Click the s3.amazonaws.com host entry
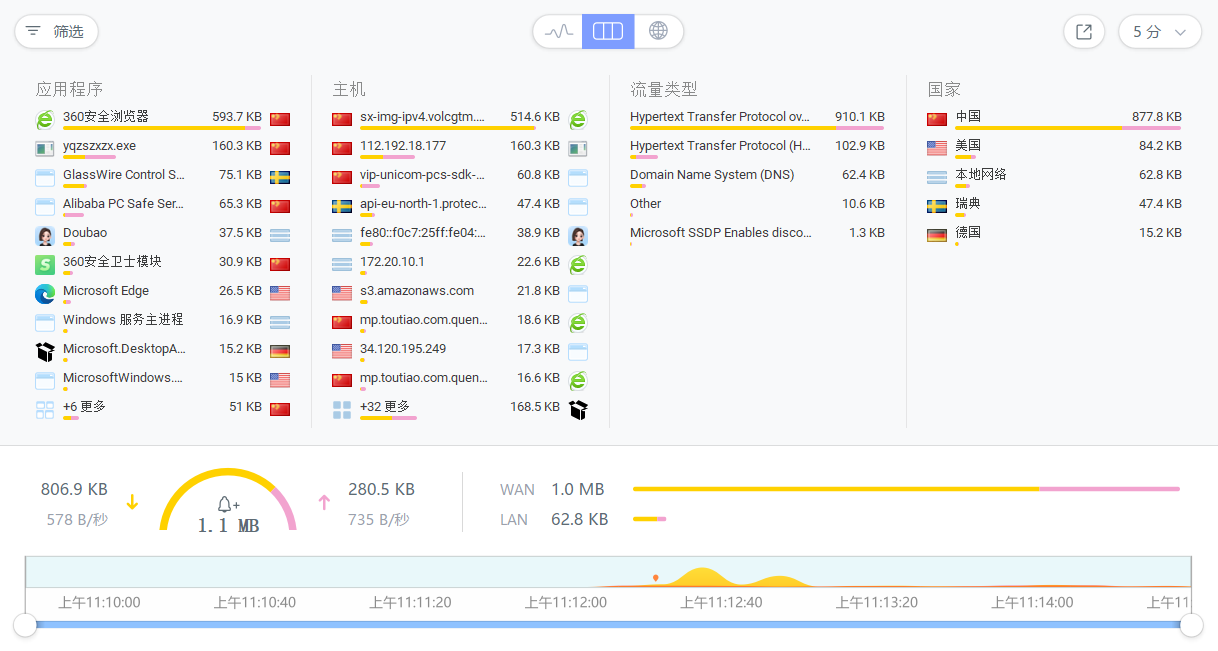 tap(416, 291)
